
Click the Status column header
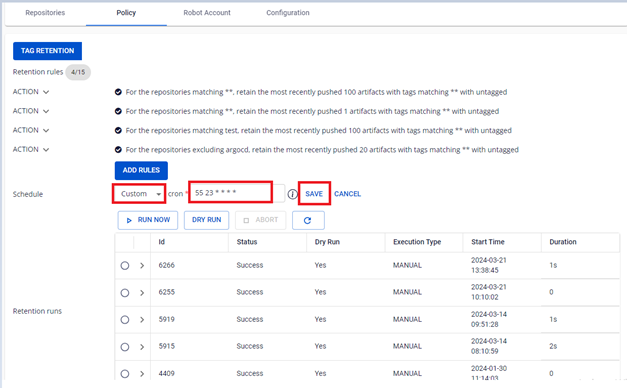coord(247,242)
